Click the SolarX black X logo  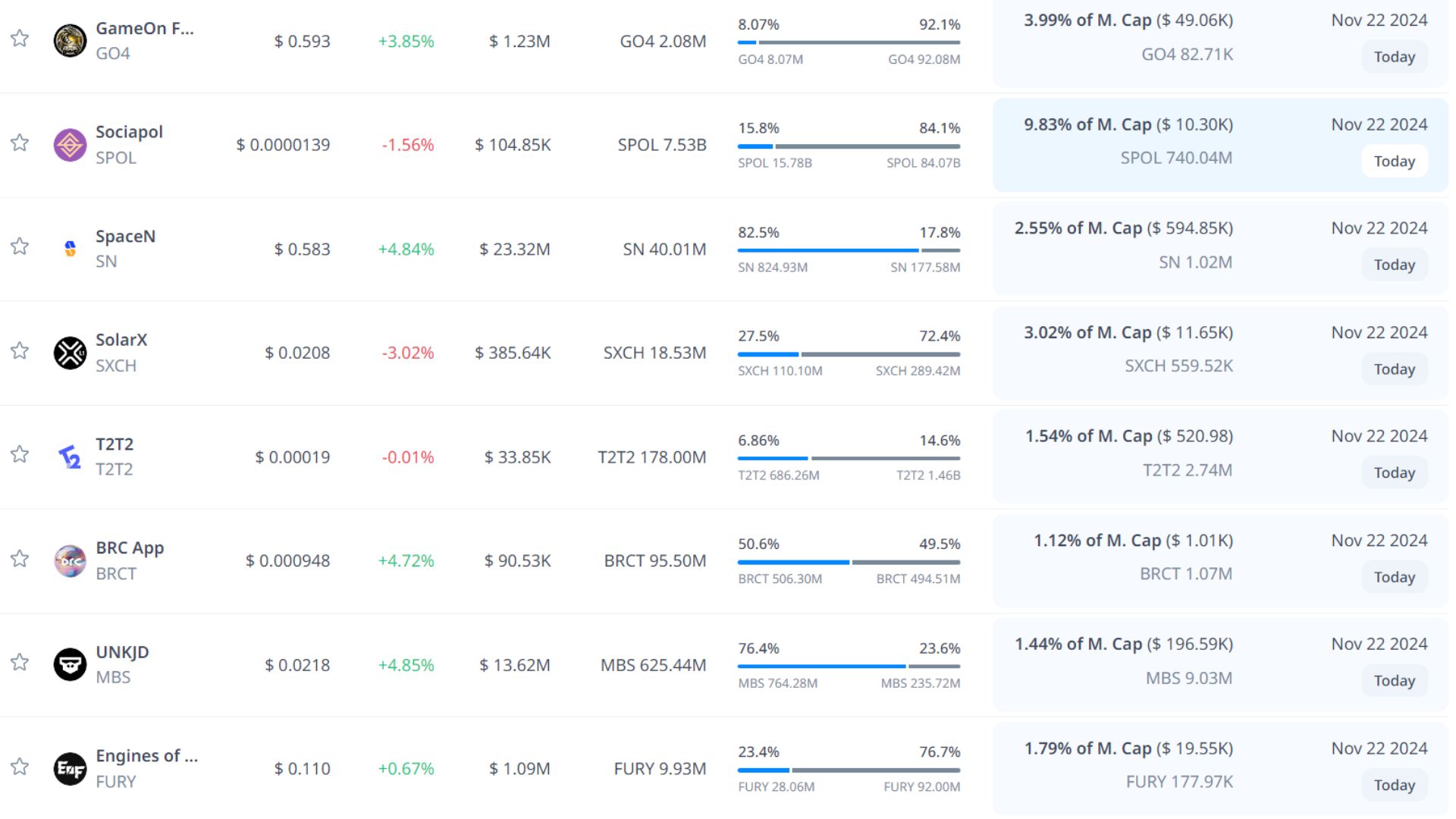pyautogui.click(x=70, y=353)
